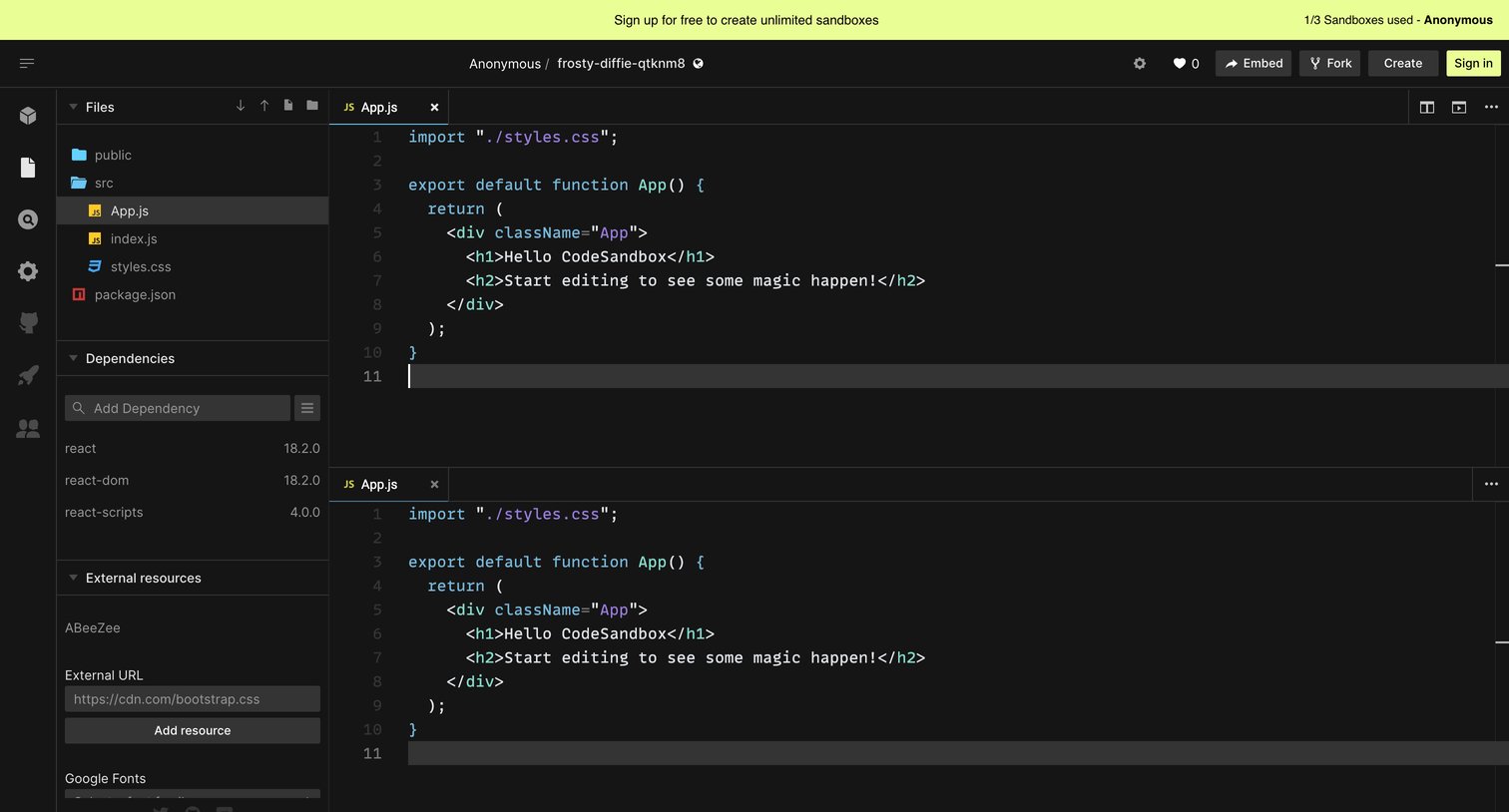Click line number 5 in top editor
This screenshot has width=1509, height=812.
pyautogui.click(x=377, y=232)
